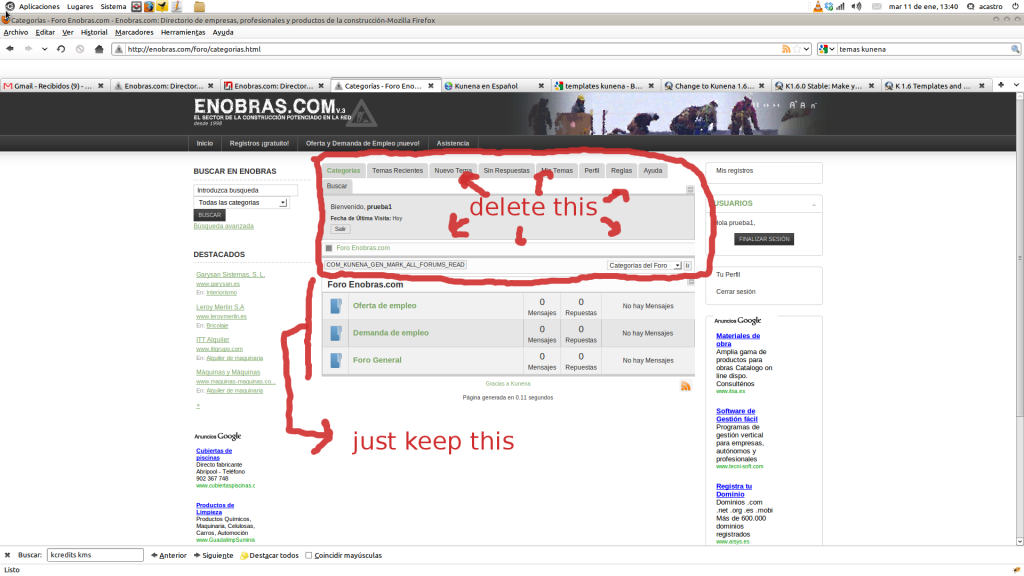This screenshot has height=576, width=1024.
Task: Click the browser back arrow
Action: coord(9,49)
